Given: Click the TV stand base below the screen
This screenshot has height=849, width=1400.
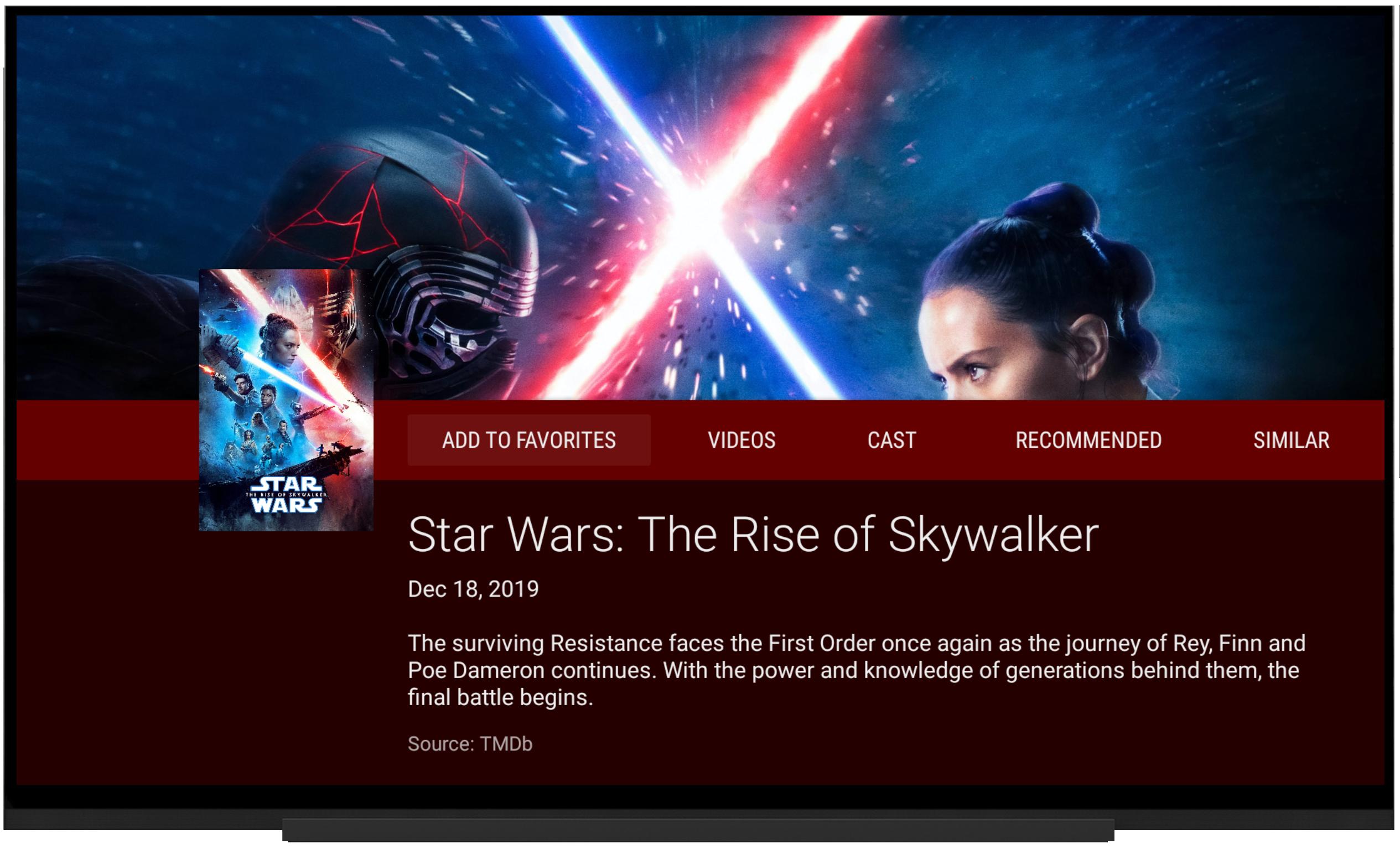Looking at the screenshot, I should (698, 830).
